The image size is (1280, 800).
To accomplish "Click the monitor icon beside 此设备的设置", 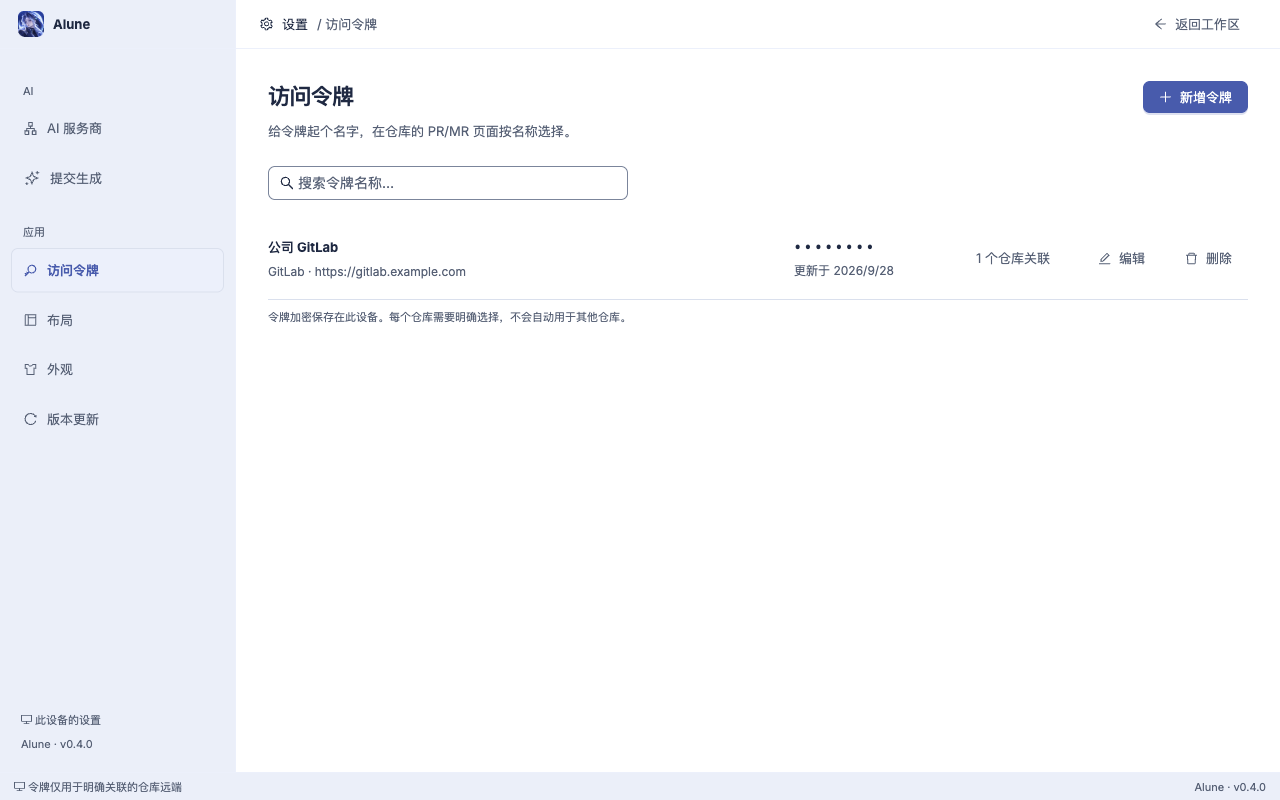I will (26, 720).
